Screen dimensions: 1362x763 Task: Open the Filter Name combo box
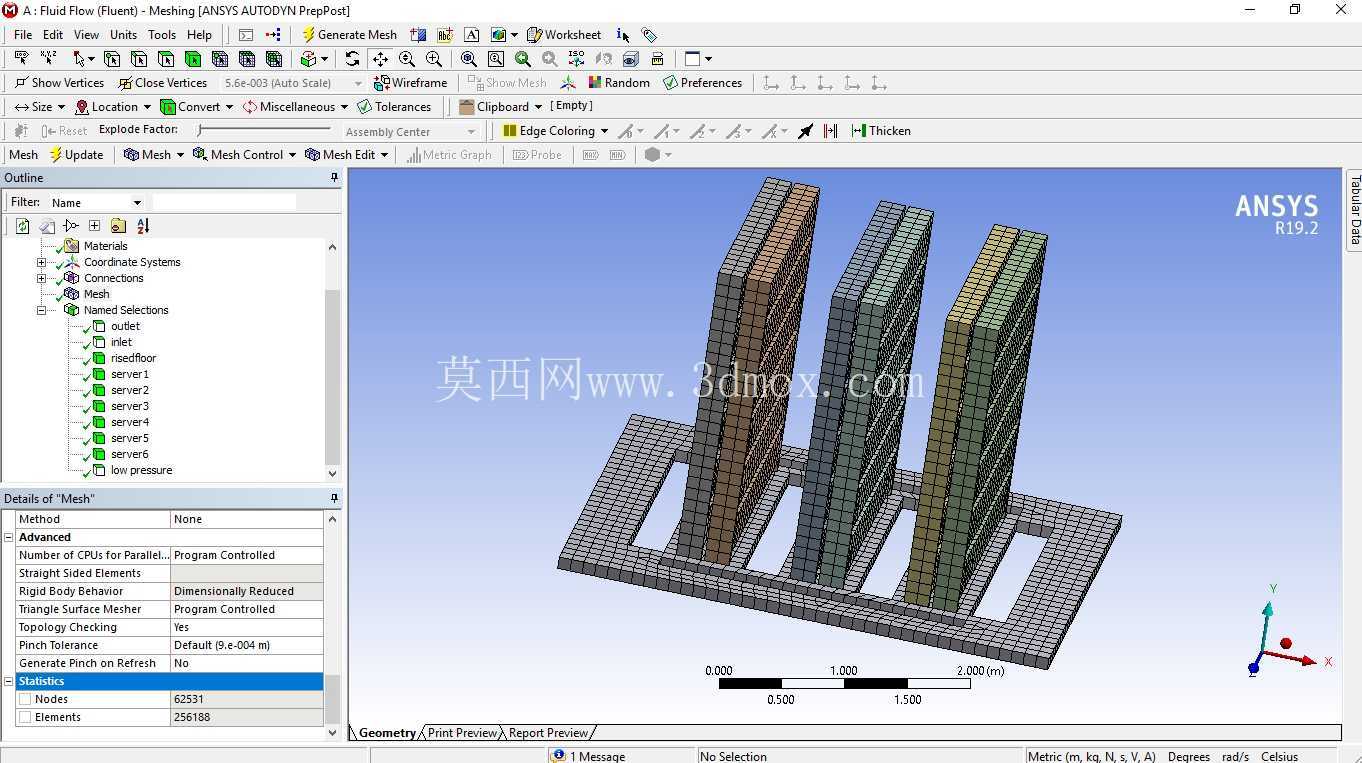pyautogui.click(x=96, y=202)
